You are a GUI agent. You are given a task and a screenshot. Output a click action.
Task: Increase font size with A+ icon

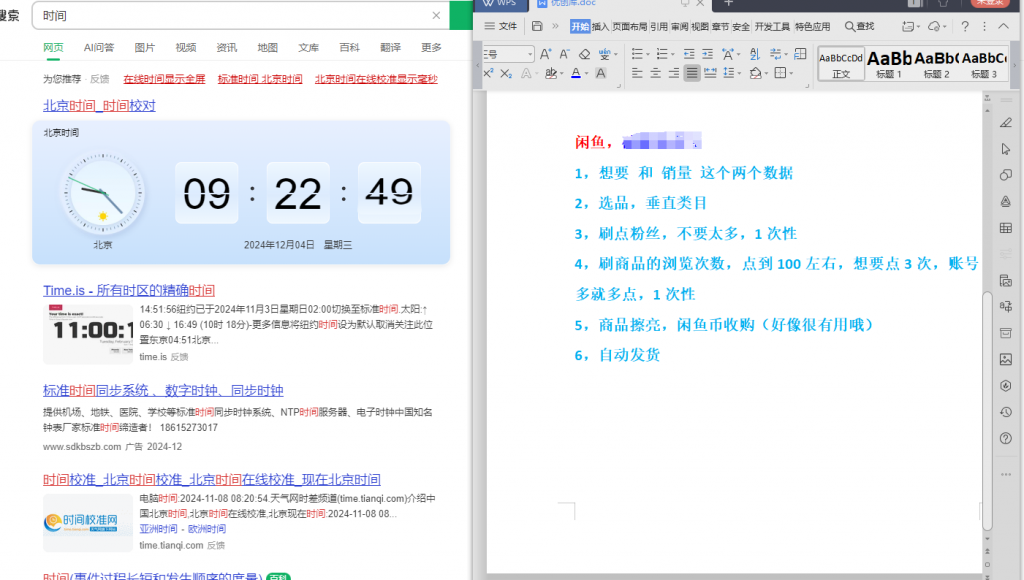click(x=545, y=54)
